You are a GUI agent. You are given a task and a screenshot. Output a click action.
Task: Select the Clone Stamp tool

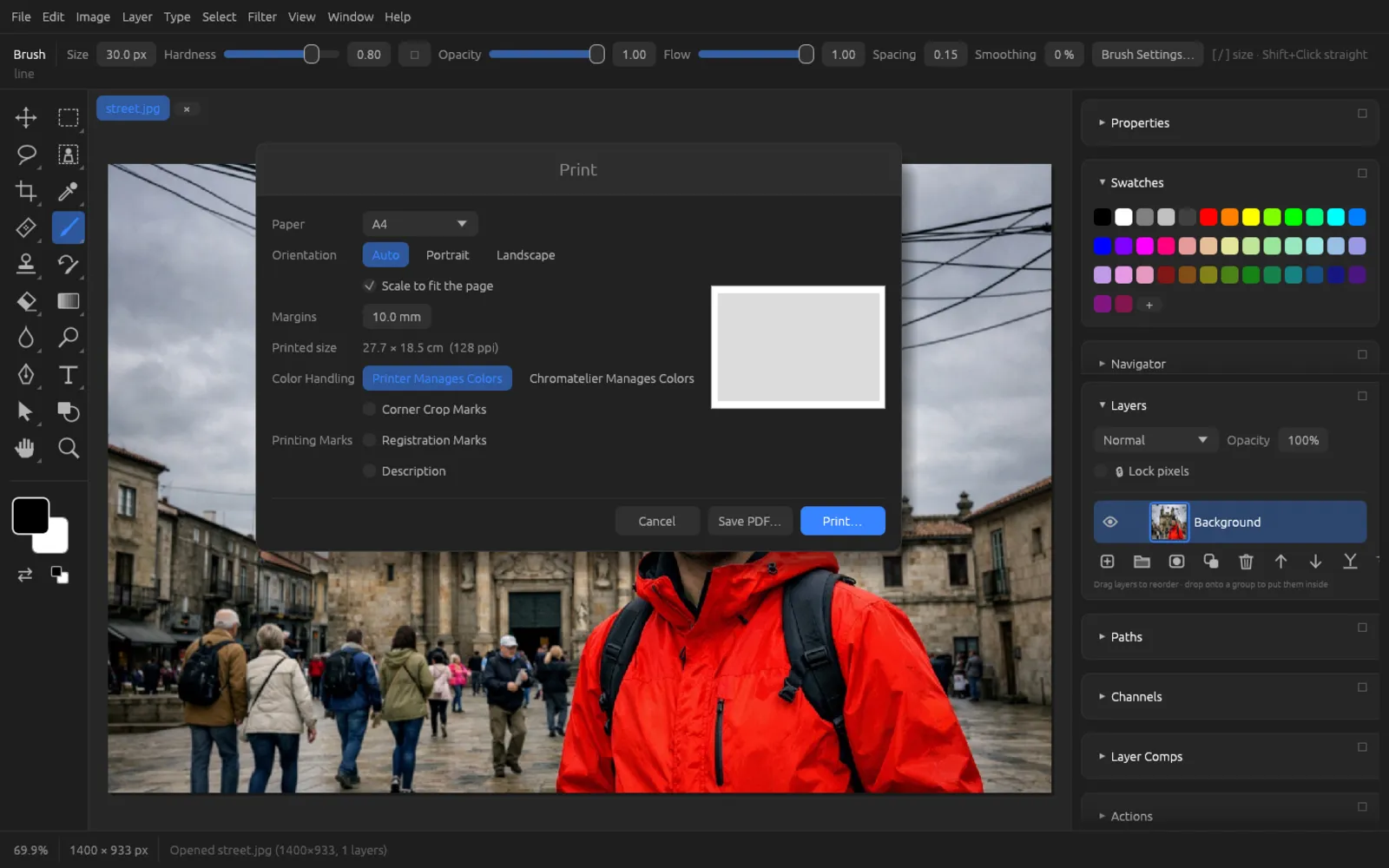tap(26, 264)
